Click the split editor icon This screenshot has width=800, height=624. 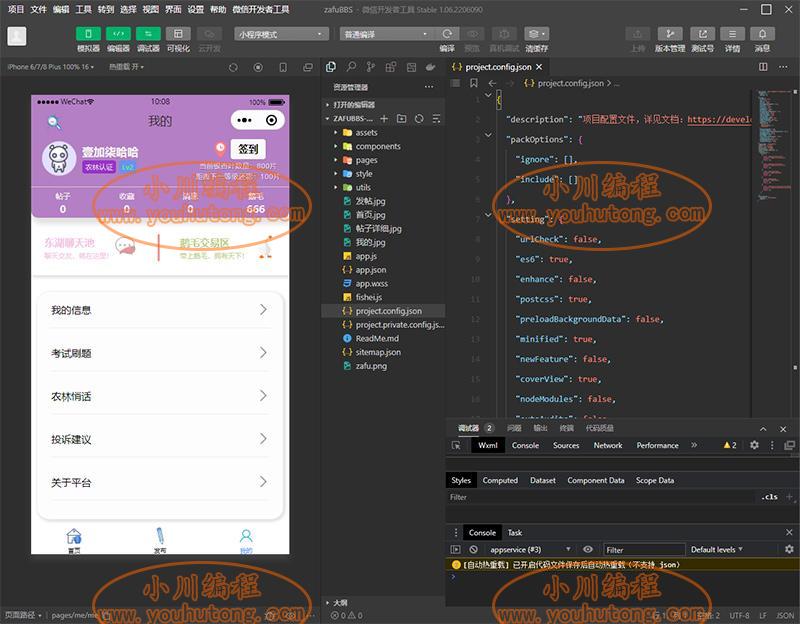763,67
